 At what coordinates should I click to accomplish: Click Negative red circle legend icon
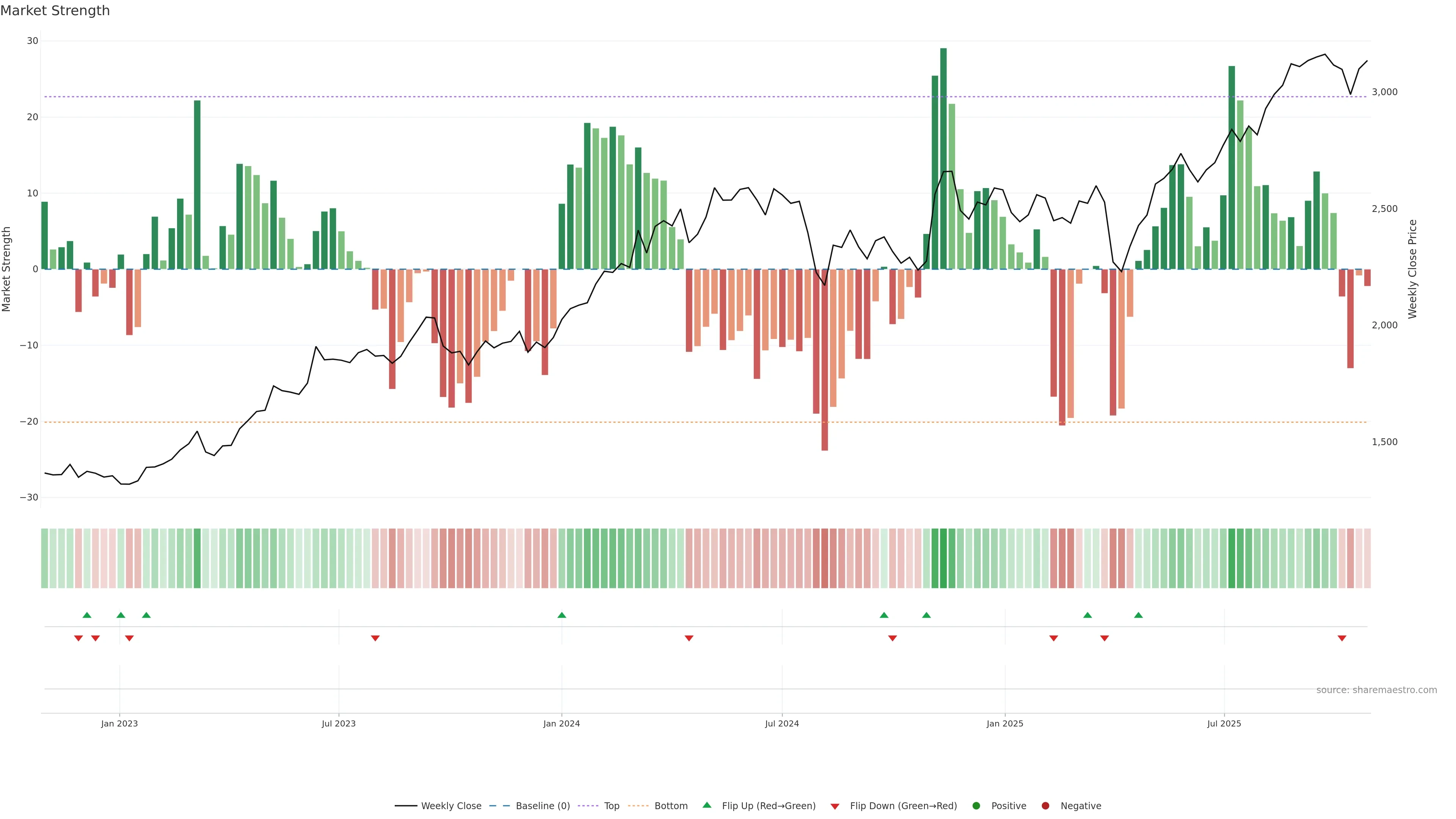(x=1045, y=806)
